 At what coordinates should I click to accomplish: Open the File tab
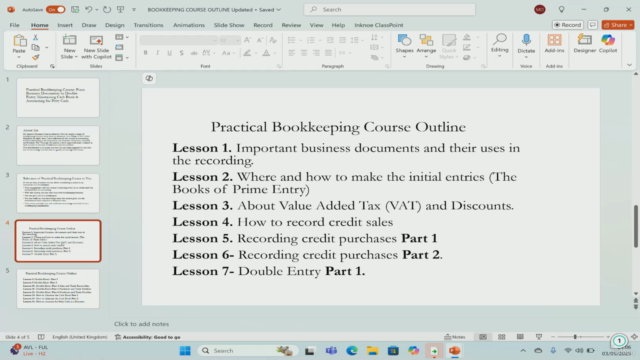pyautogui.click(x=14, y=25)
